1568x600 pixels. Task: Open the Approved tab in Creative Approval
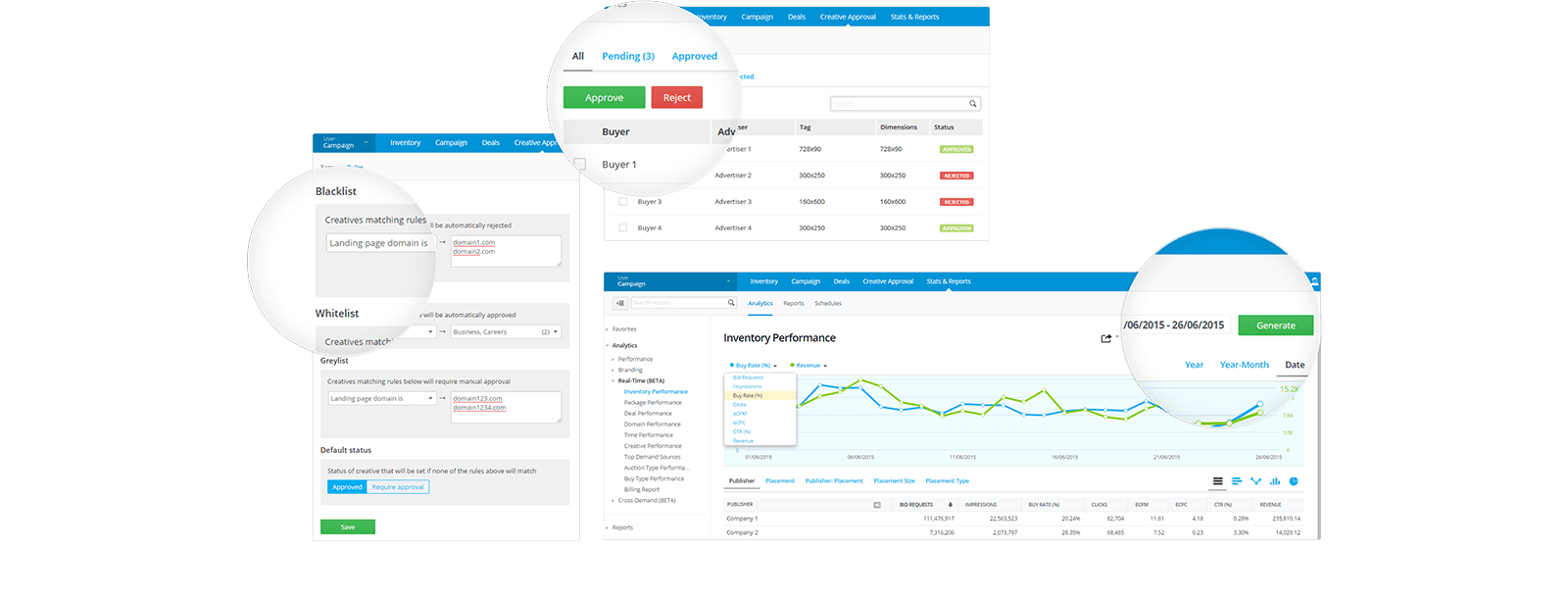(x=695, y=56)
